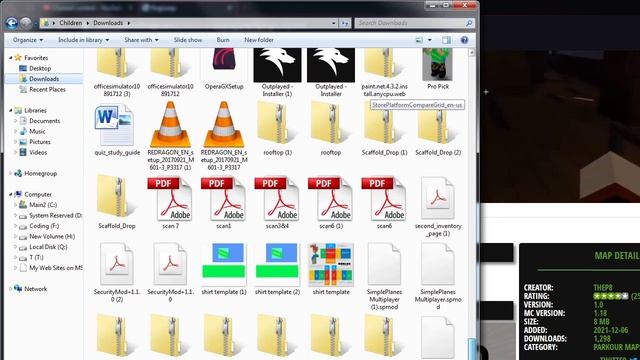The width and height of the screenshot is (640, 360).
Task: Open the Videos library
Action: click(x=38, y=152)
